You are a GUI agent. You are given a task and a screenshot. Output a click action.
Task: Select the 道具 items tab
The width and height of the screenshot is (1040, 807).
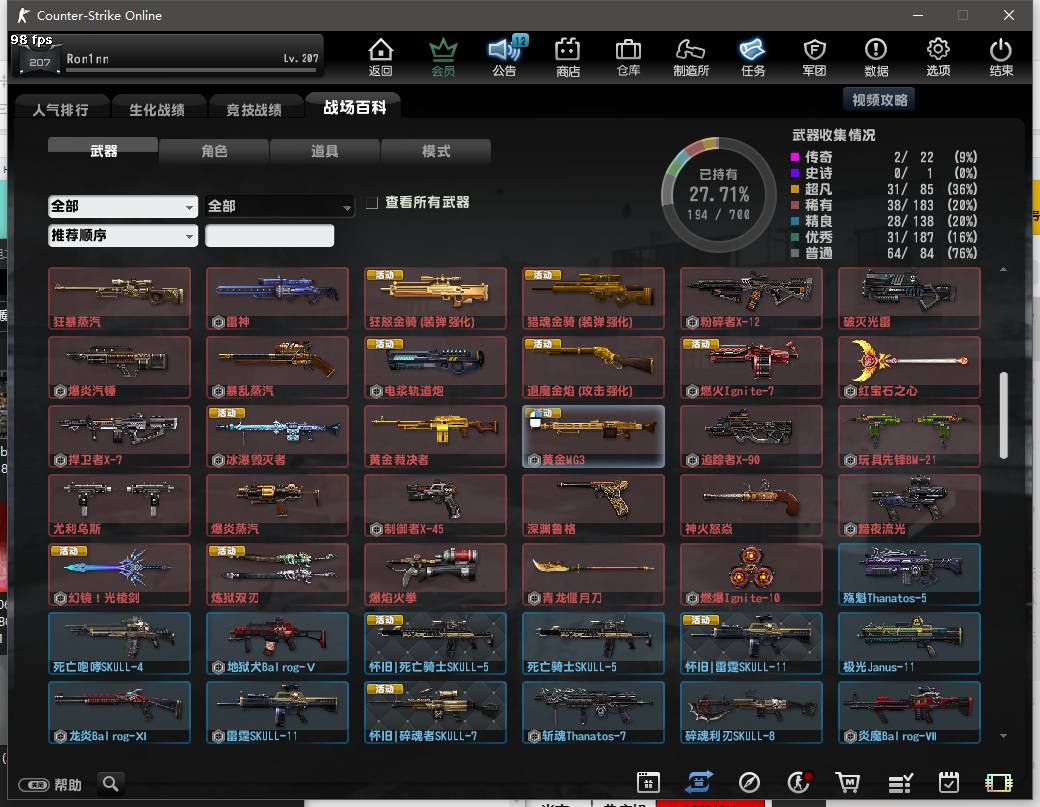click(324, 151)
